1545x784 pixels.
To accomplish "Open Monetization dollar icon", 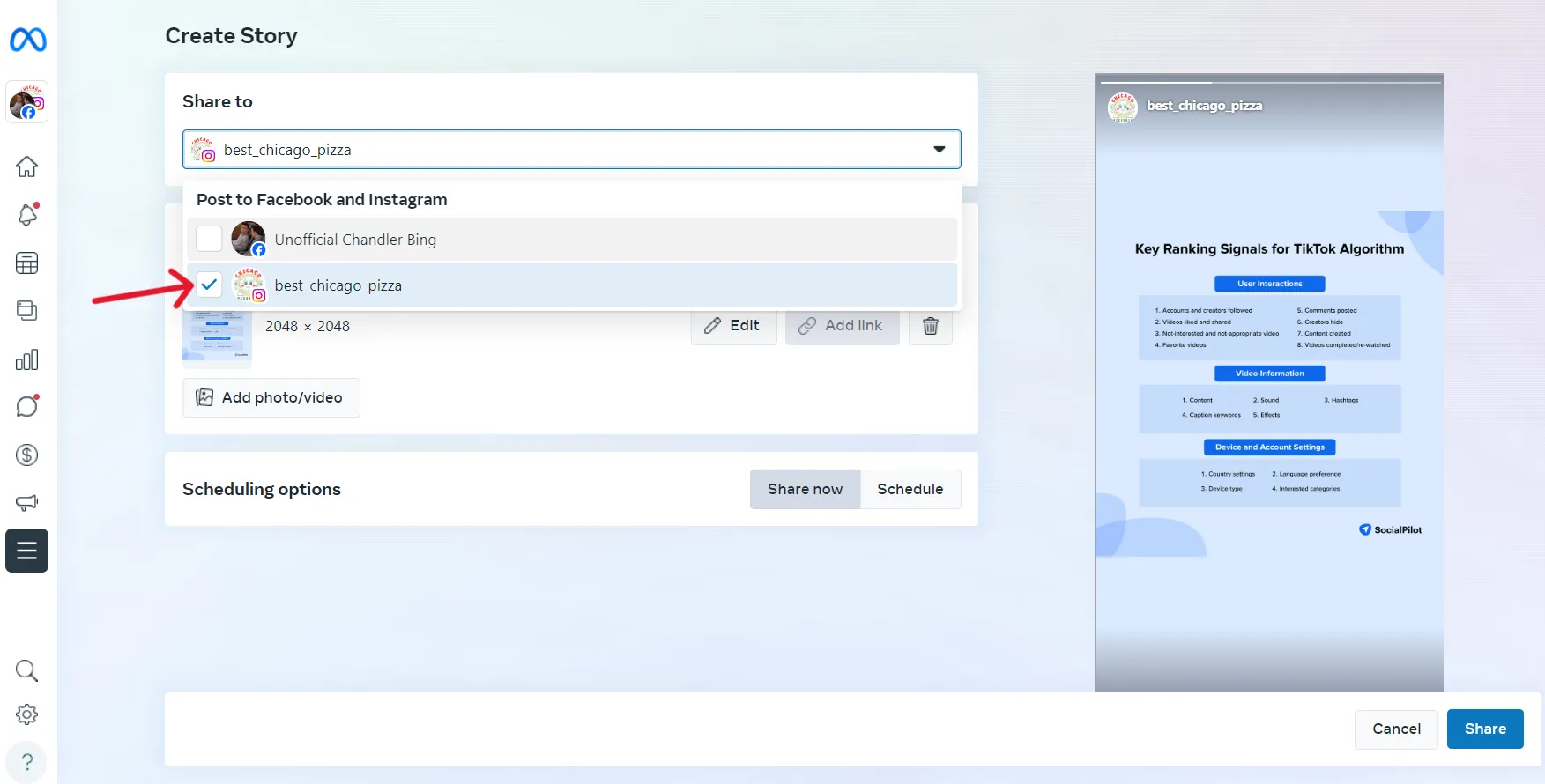I will [x=27, y=455].
